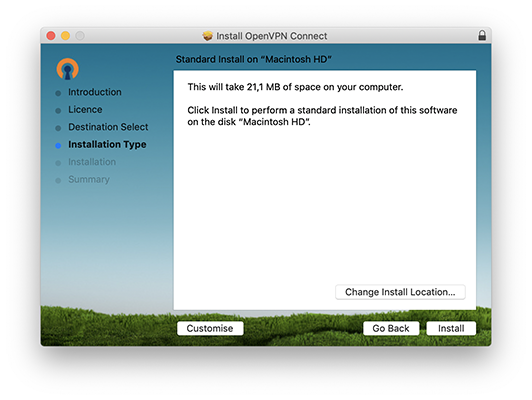
Task: Click the Install button
Action: (451, 328)
